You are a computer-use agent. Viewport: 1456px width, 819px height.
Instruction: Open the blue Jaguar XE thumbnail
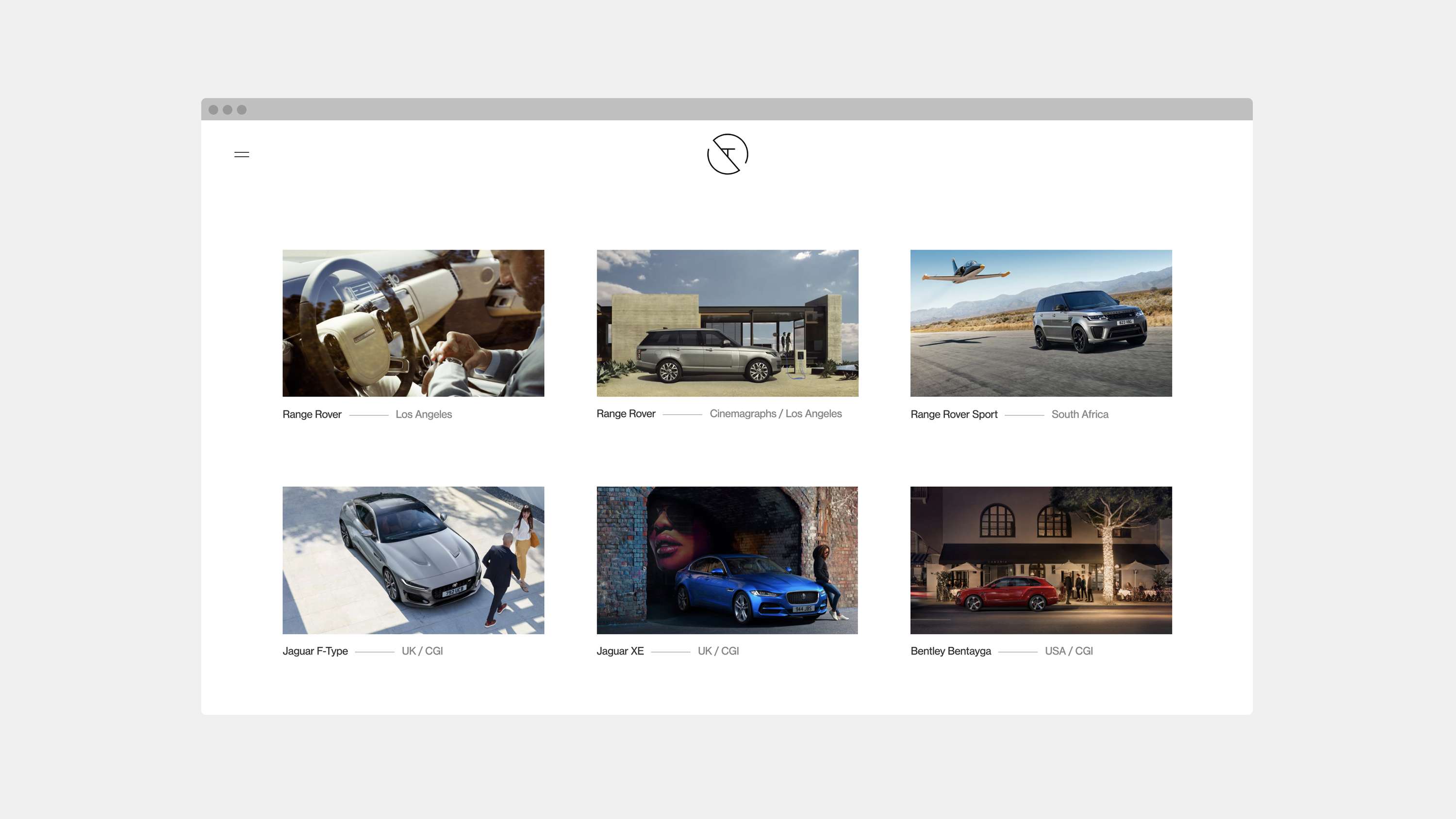(x=728, y=560)
